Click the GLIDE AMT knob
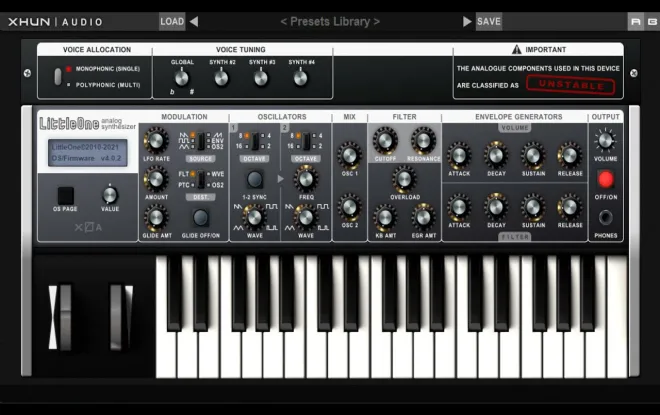The image size is (660, 415). click(x=156, y=218)
